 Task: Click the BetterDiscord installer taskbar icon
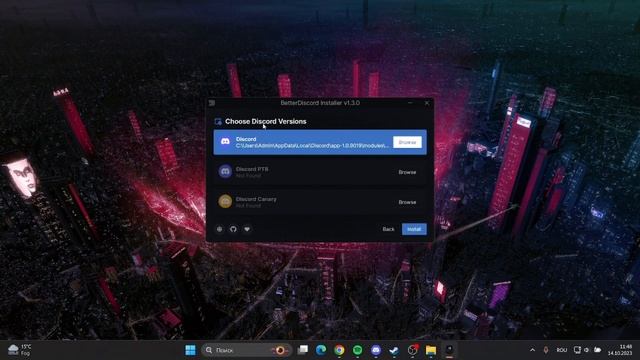click(449, 350)
